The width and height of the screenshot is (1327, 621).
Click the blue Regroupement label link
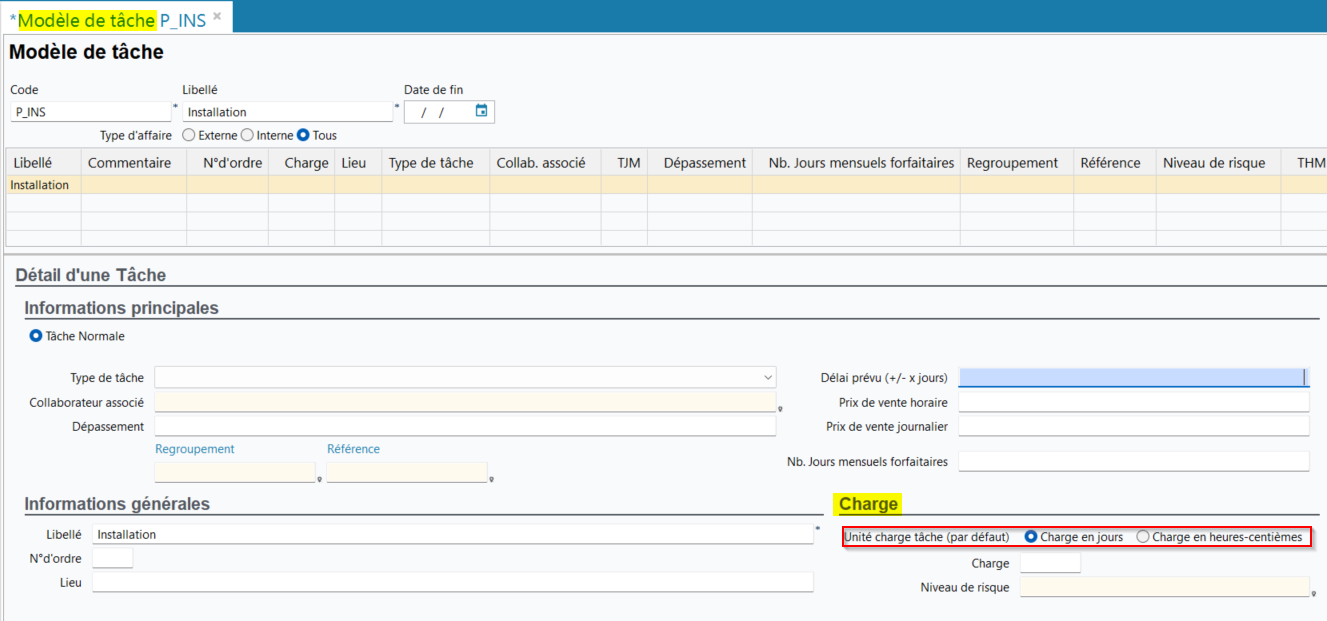(x=194, y=449)
